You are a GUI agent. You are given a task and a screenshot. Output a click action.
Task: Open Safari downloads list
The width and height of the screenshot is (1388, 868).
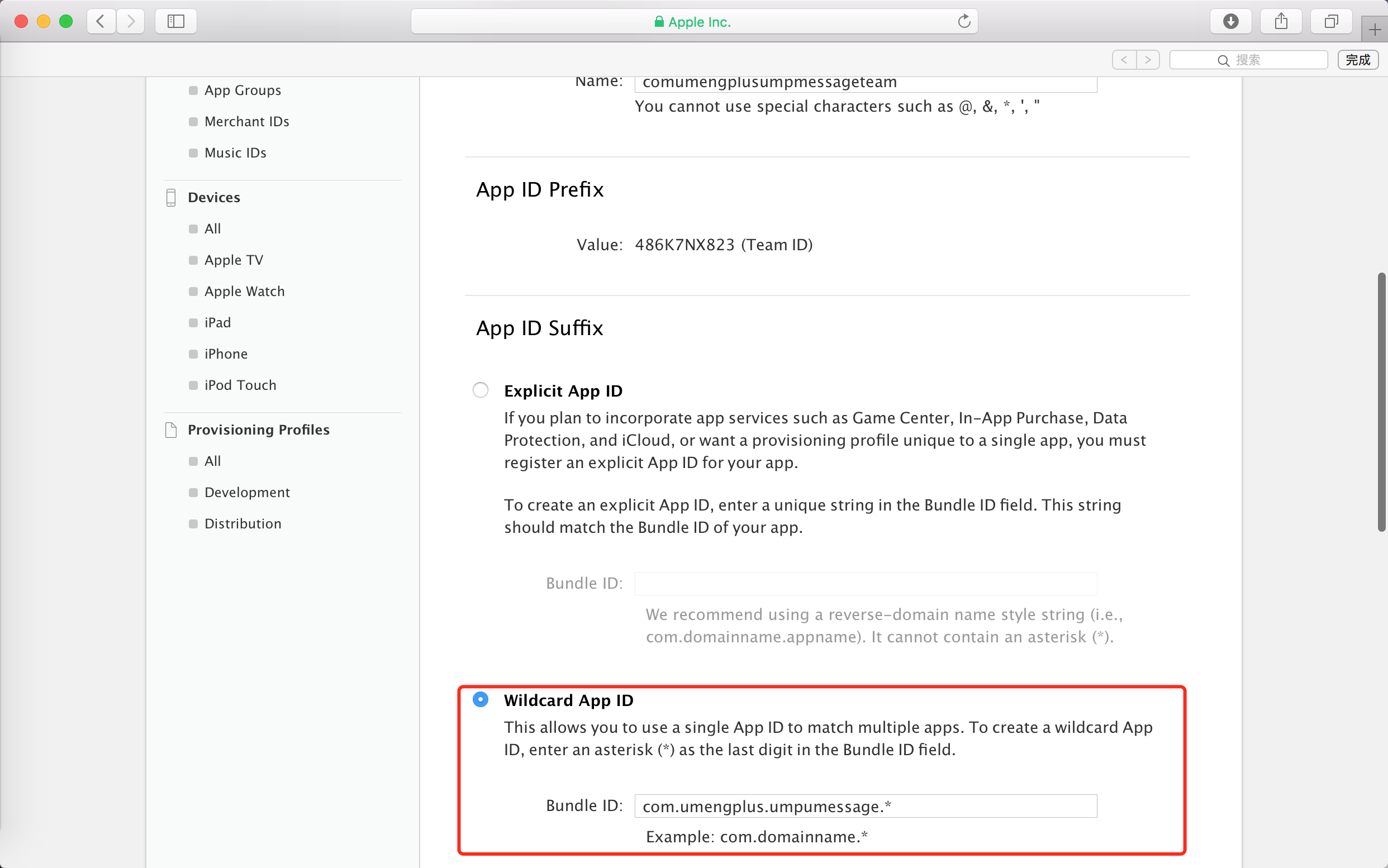point(1230,22)
